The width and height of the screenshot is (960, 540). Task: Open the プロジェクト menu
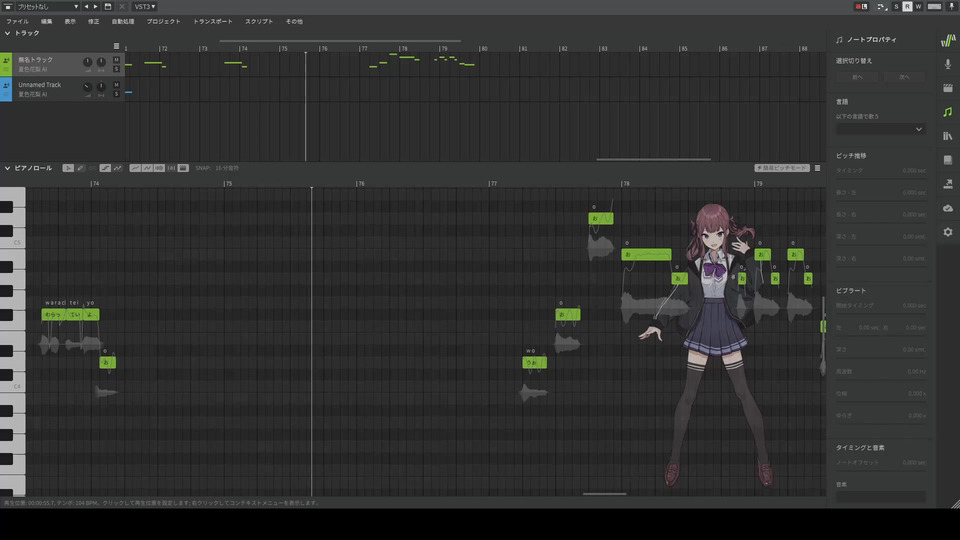(x=163, y=21)
